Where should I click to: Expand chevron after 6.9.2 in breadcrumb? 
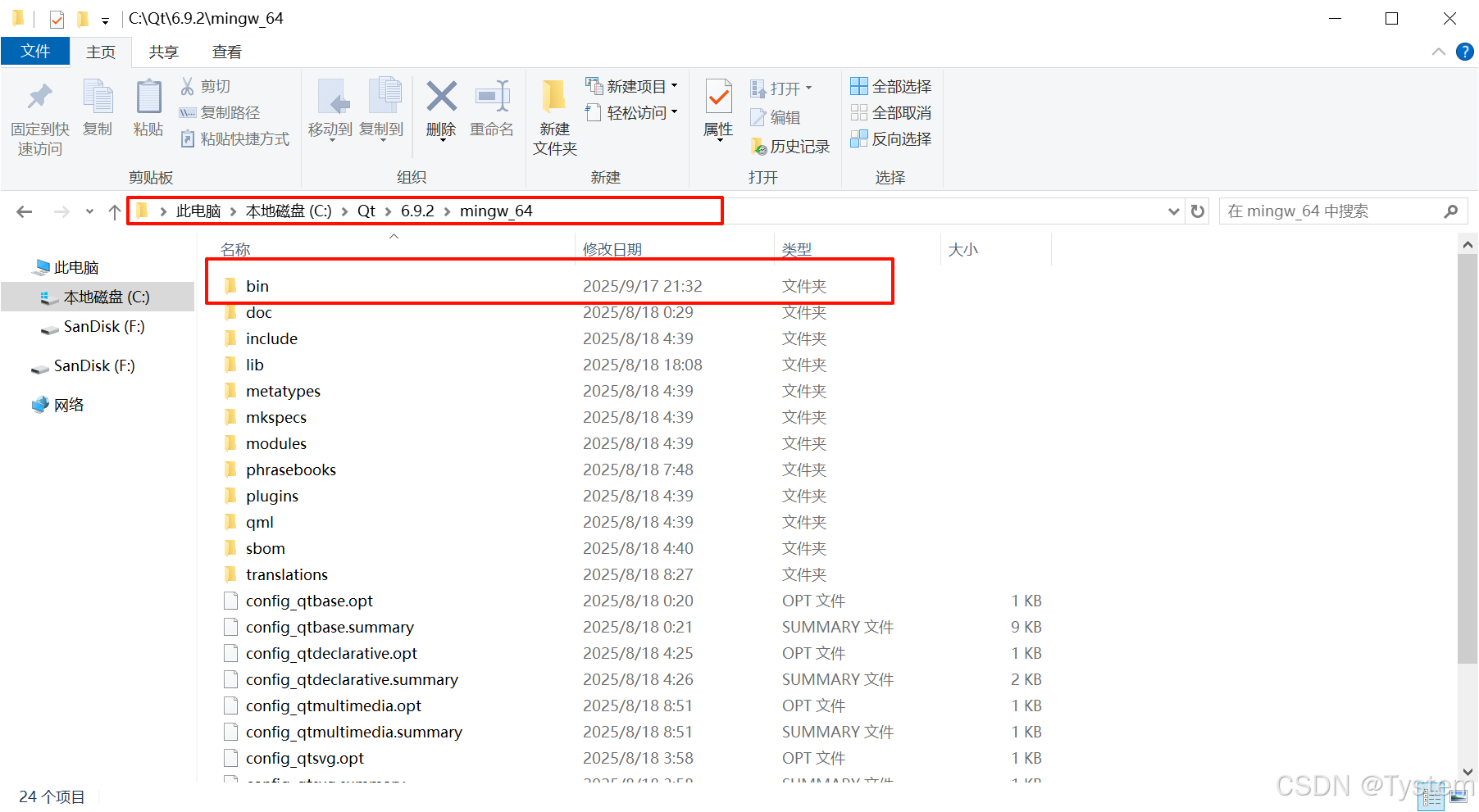coord(448,211)
